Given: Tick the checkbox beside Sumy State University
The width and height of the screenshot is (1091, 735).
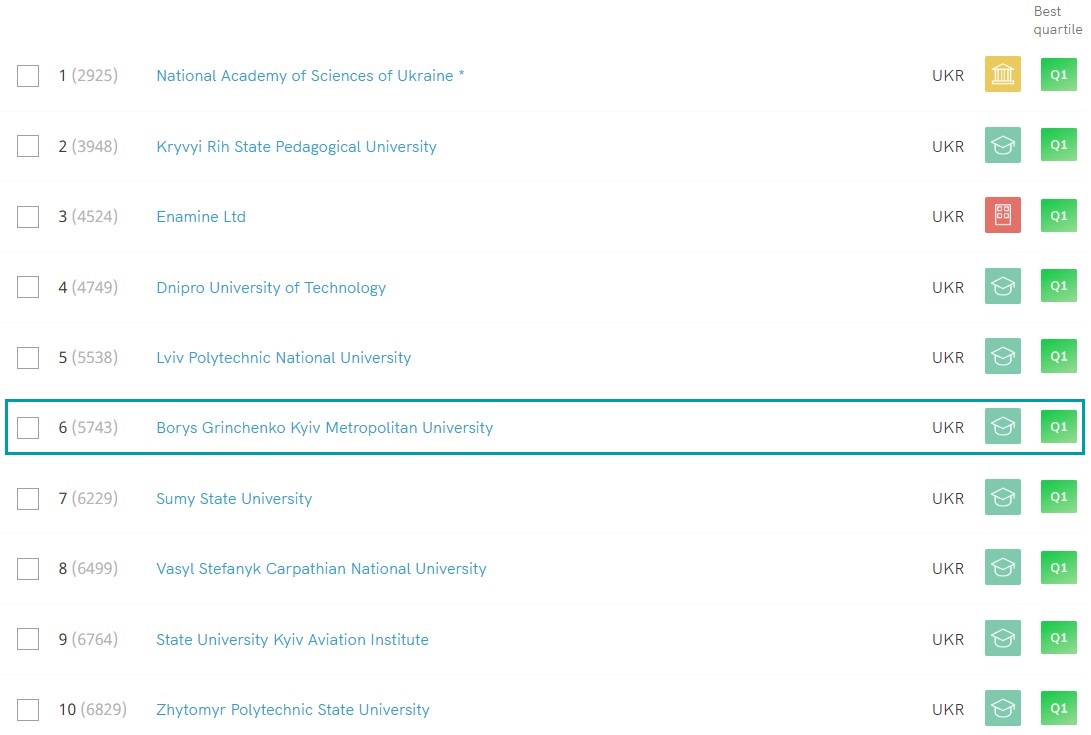Looking at the screenshot, I should (x=28, y=499).
